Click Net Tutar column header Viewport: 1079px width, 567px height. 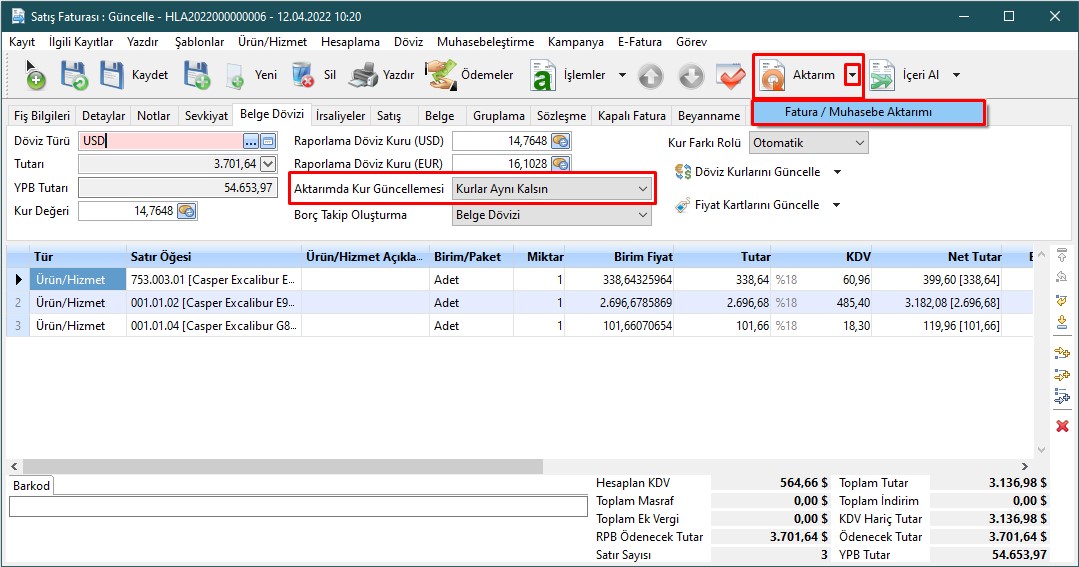coord(937,257)
